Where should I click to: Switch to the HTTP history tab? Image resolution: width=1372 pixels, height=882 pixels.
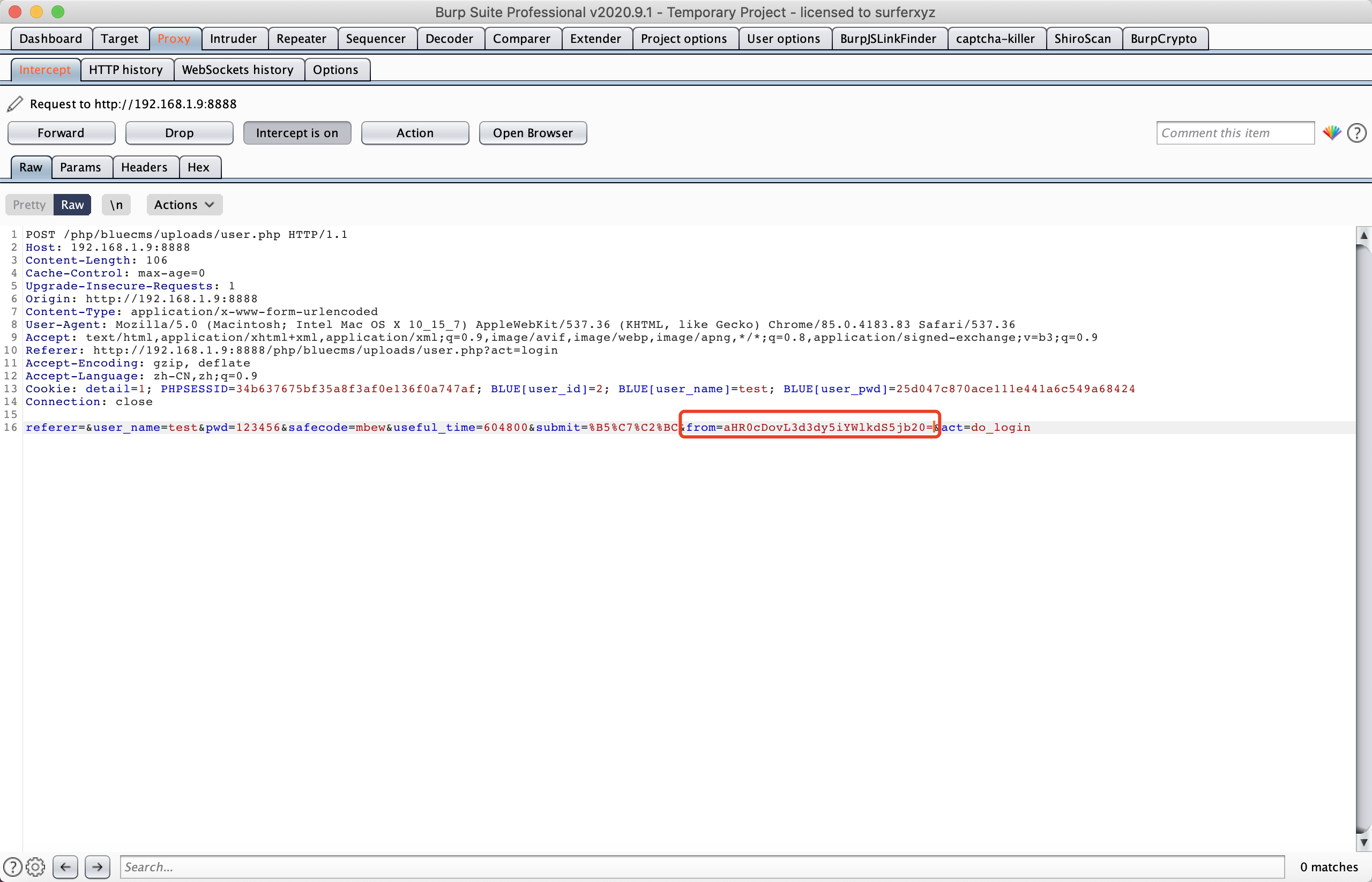126,70
